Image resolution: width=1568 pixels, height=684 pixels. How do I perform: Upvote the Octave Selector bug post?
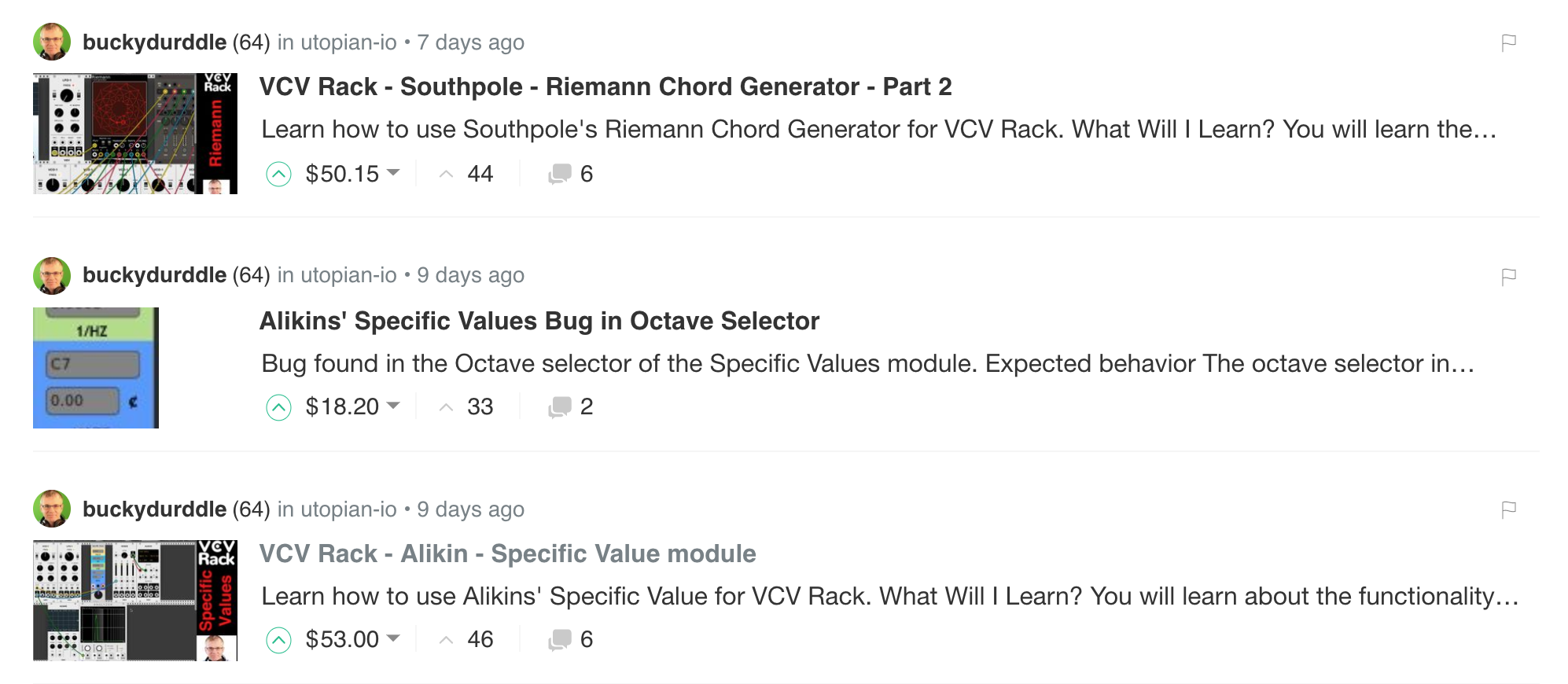278,407
